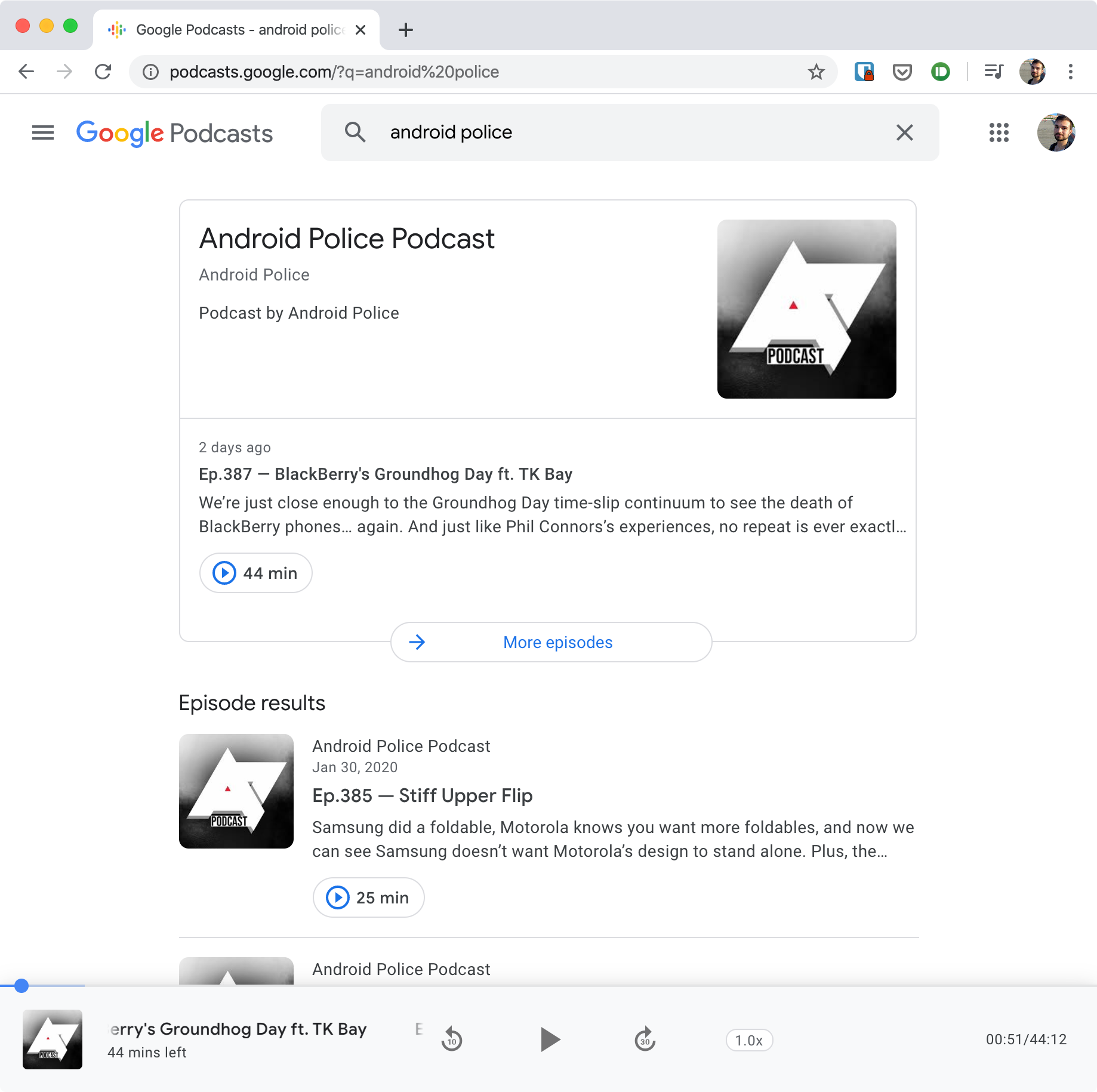
Task: Open the Pocket extension icon
Action: point(902,72)
